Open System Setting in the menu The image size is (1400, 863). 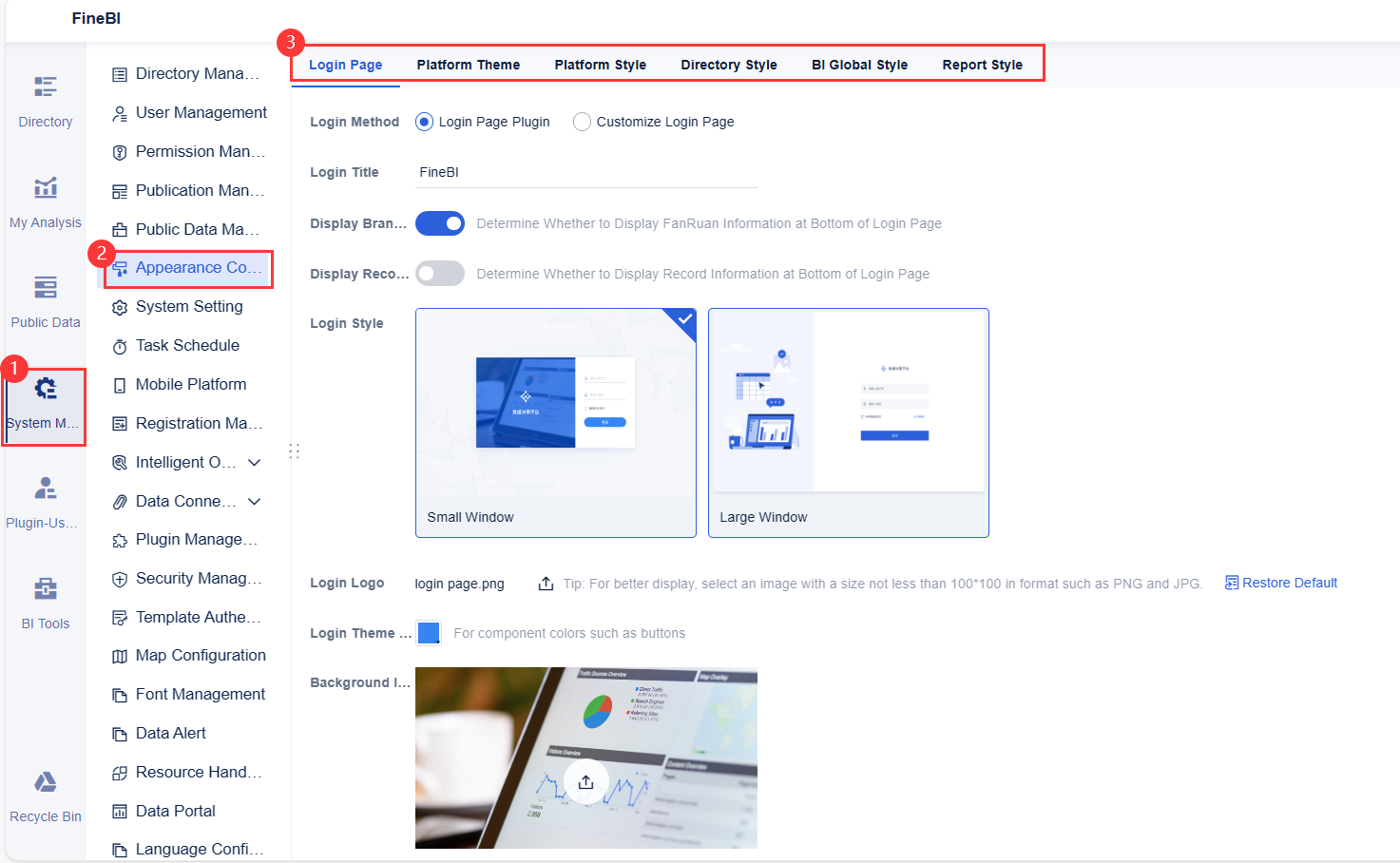(187, 306)
